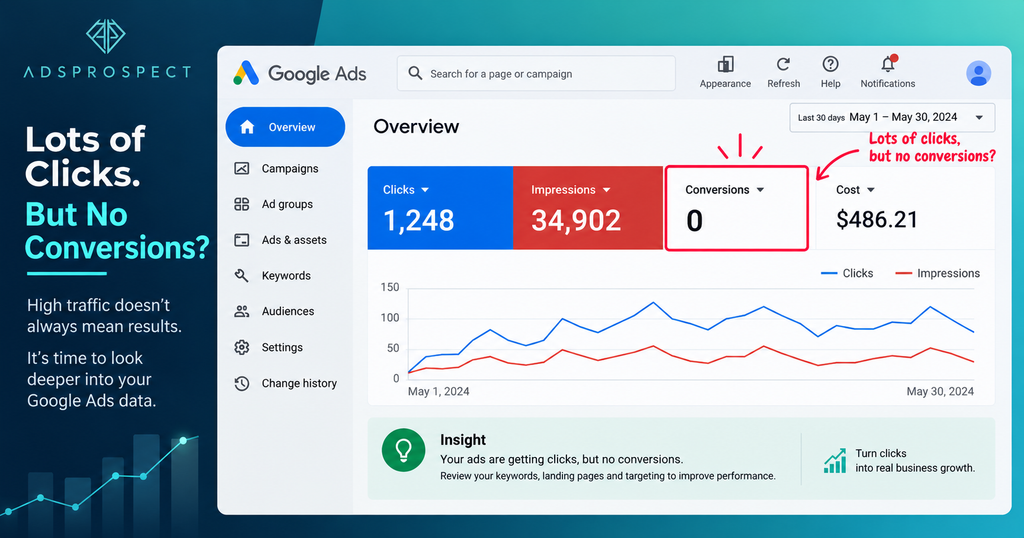
Task: Click the 150 y-axis label
Action: 390,287
